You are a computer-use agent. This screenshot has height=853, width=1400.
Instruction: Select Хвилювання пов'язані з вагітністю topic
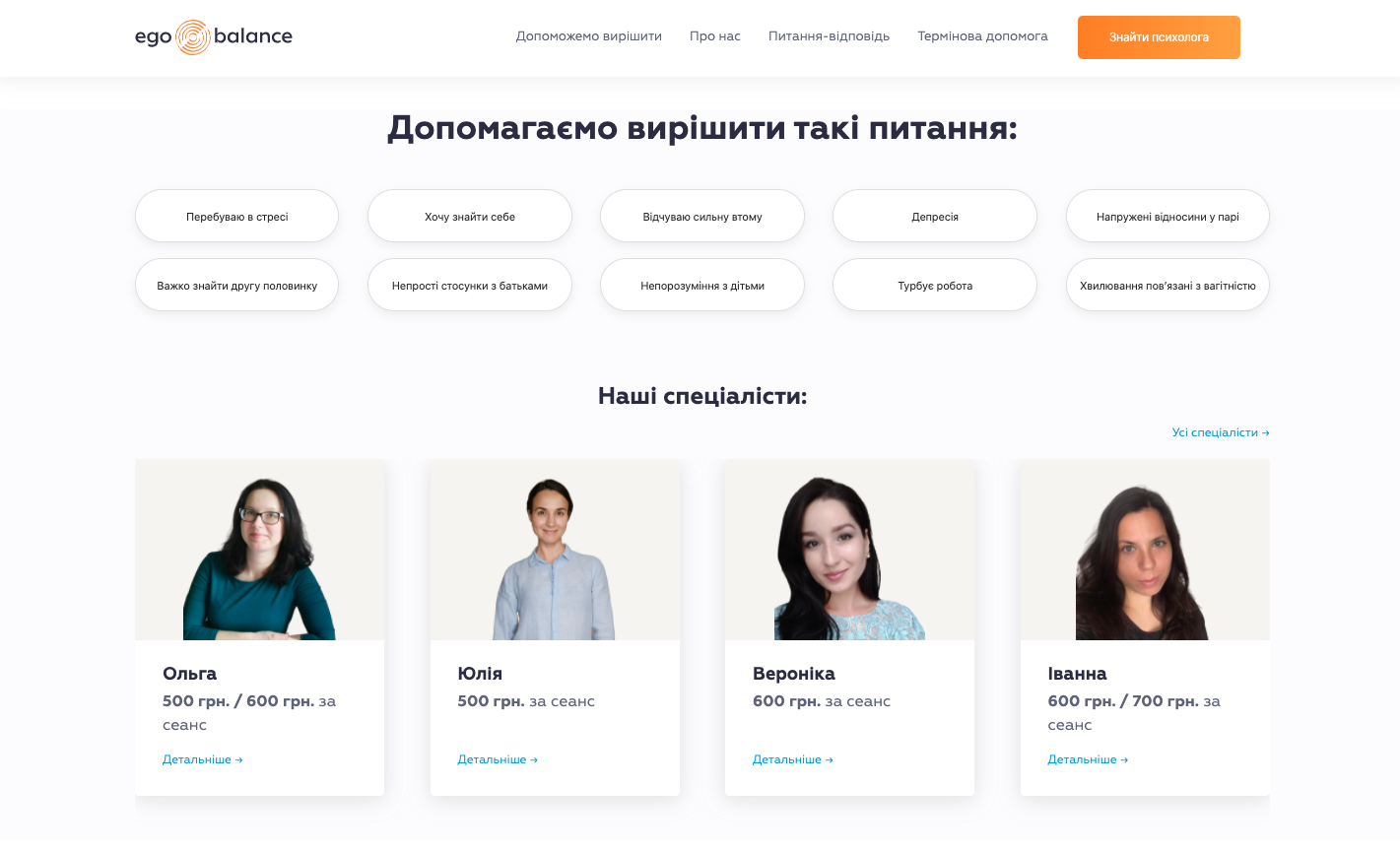(1167, 285)
